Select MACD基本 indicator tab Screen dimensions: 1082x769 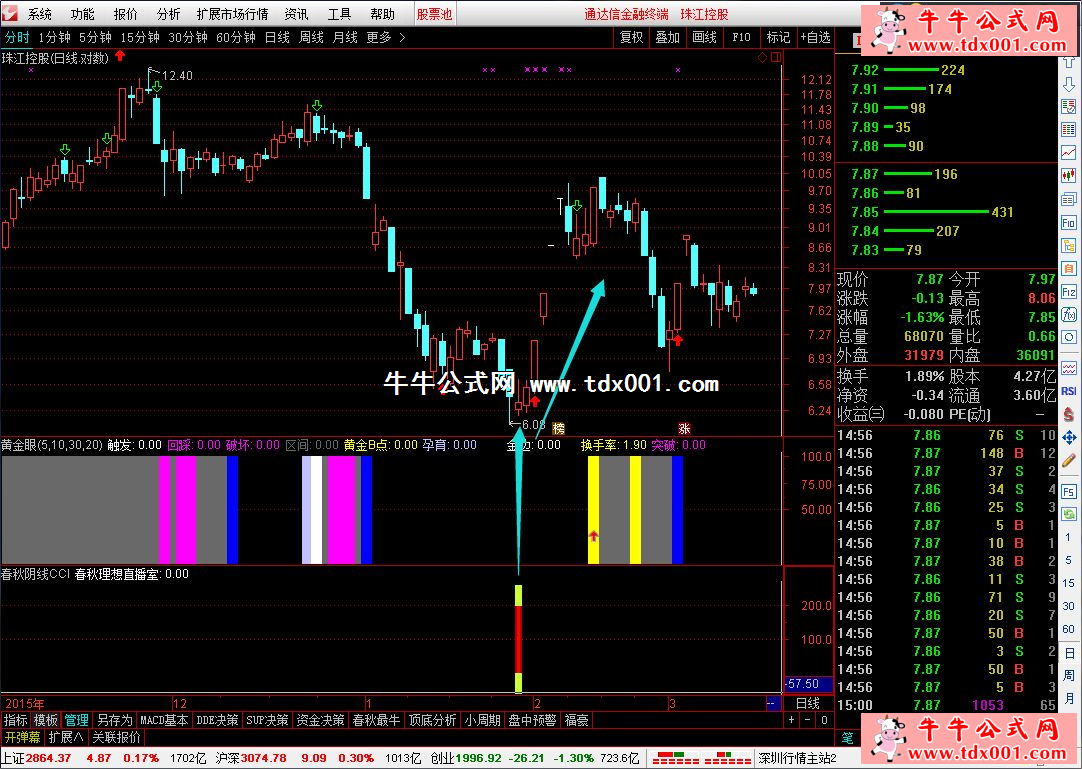164,720
